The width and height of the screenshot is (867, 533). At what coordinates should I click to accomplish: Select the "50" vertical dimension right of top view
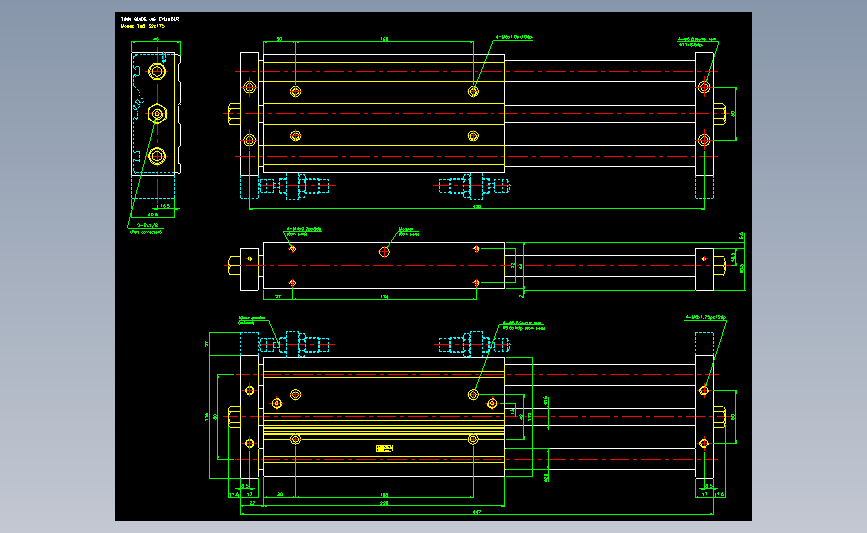733,114
